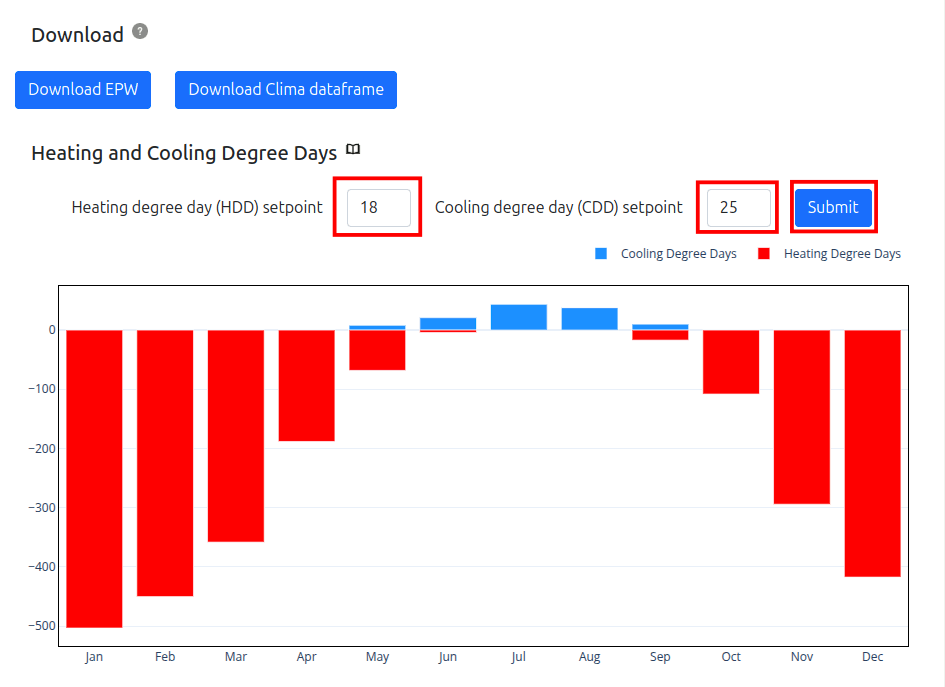
Task: Click the Download Clima dataframe button
Action: click(x=286, y=89)
